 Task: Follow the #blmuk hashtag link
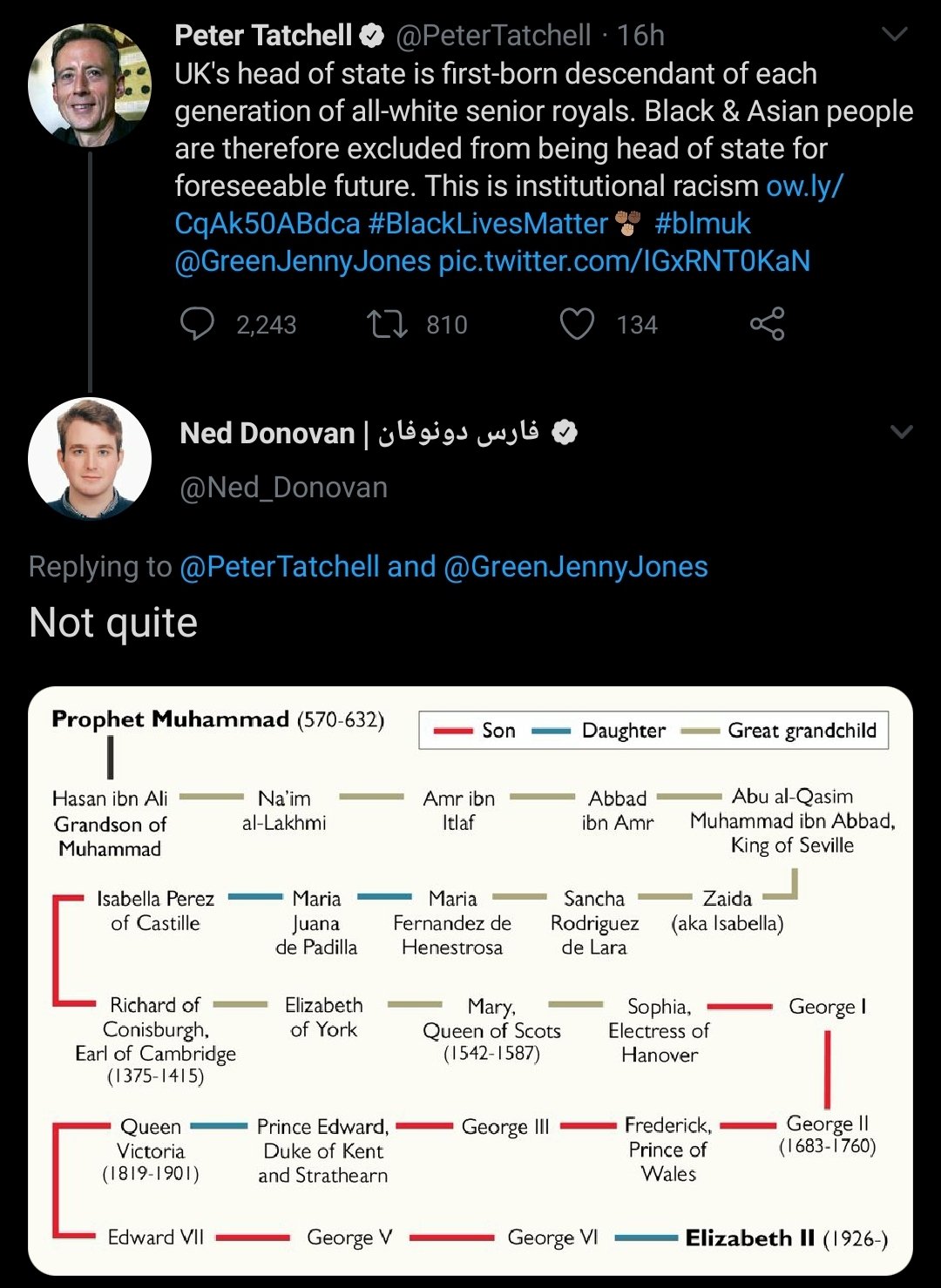click(702, 224)
